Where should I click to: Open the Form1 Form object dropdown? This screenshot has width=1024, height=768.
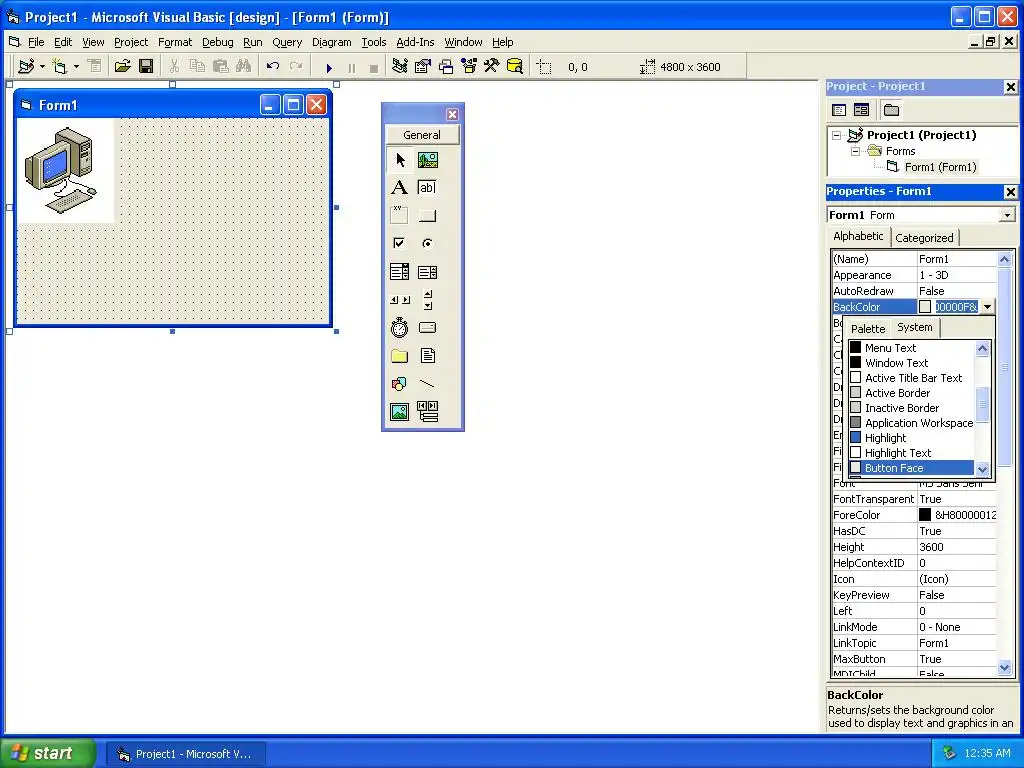[x=1007, y=216]
